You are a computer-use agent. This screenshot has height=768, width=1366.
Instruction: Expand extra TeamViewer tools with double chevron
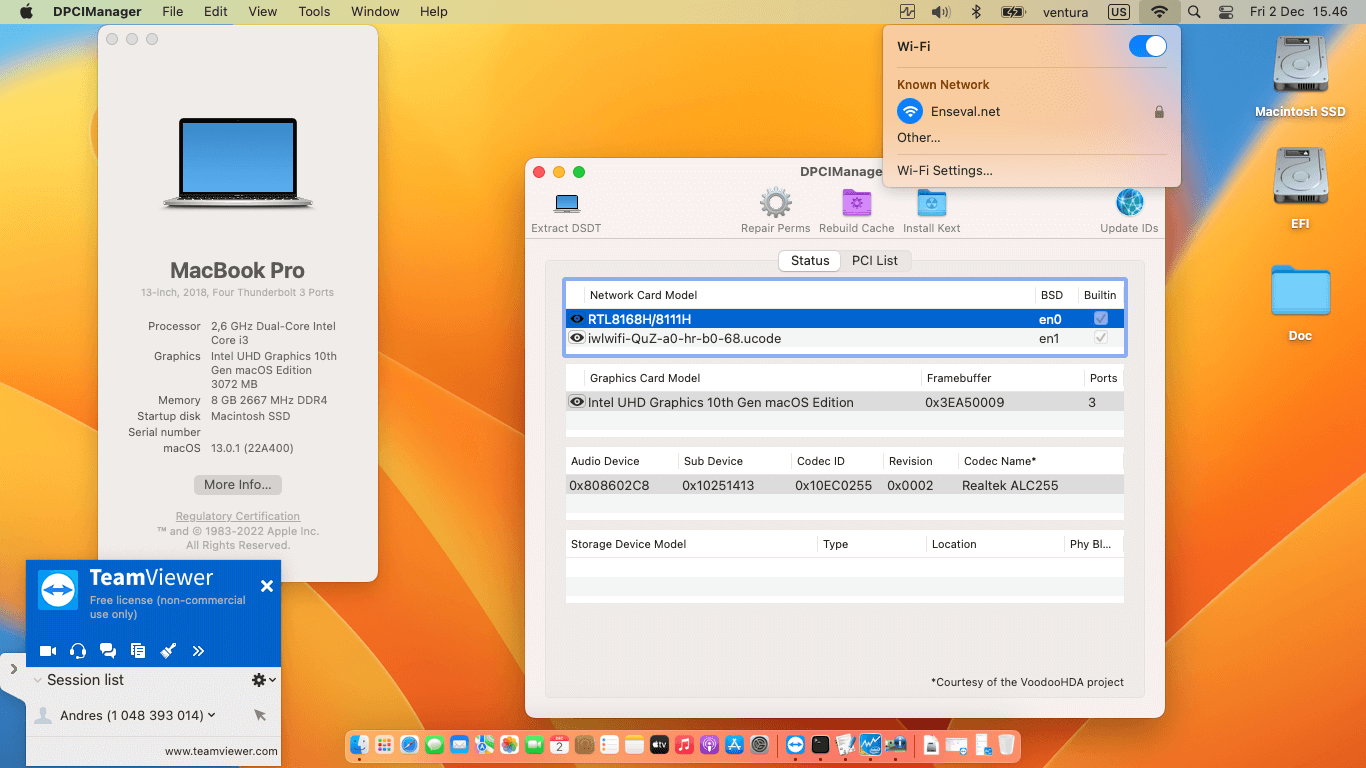click(198, 650)
